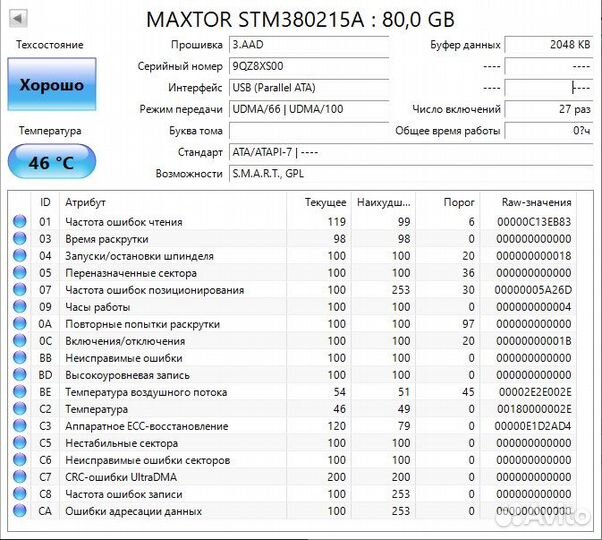Select the Переназначенные сектора row
602x540 pixels.
292,272
